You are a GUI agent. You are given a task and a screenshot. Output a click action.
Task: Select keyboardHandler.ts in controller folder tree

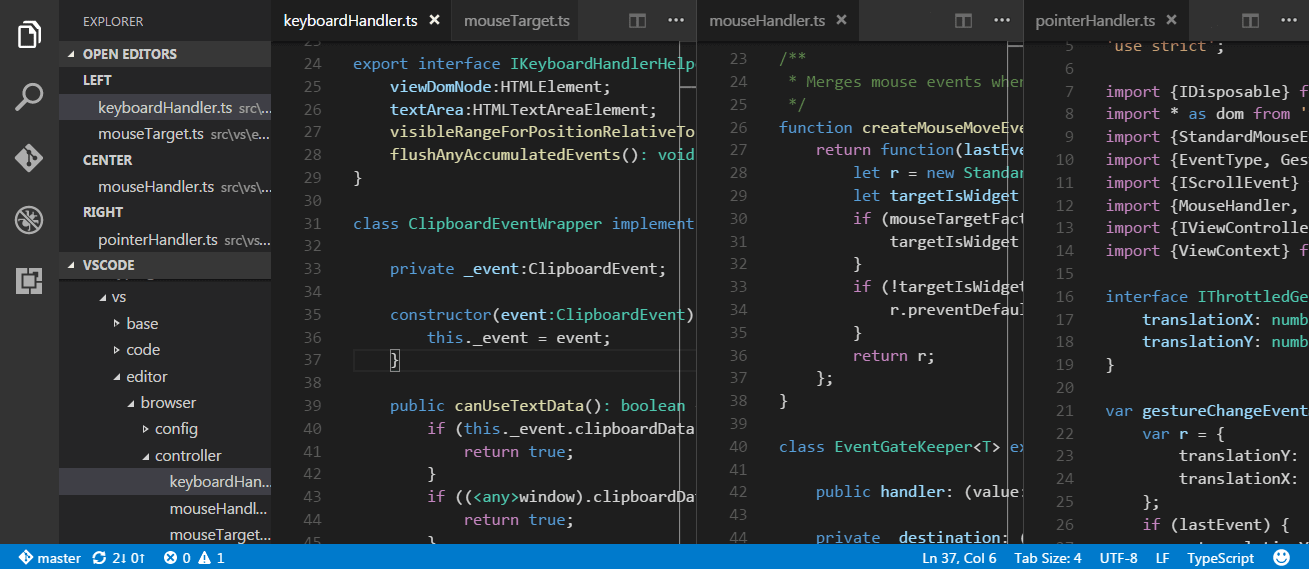(165, 482)
